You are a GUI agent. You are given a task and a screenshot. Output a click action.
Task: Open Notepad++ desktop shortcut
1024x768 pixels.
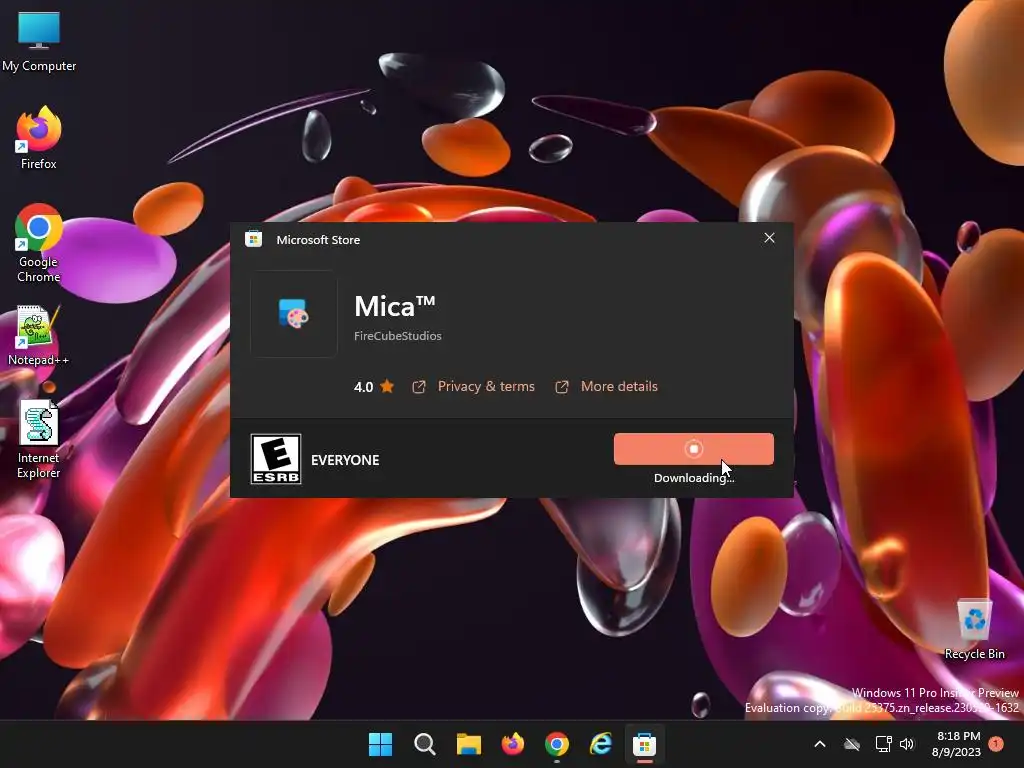click(x=39, y=335)
